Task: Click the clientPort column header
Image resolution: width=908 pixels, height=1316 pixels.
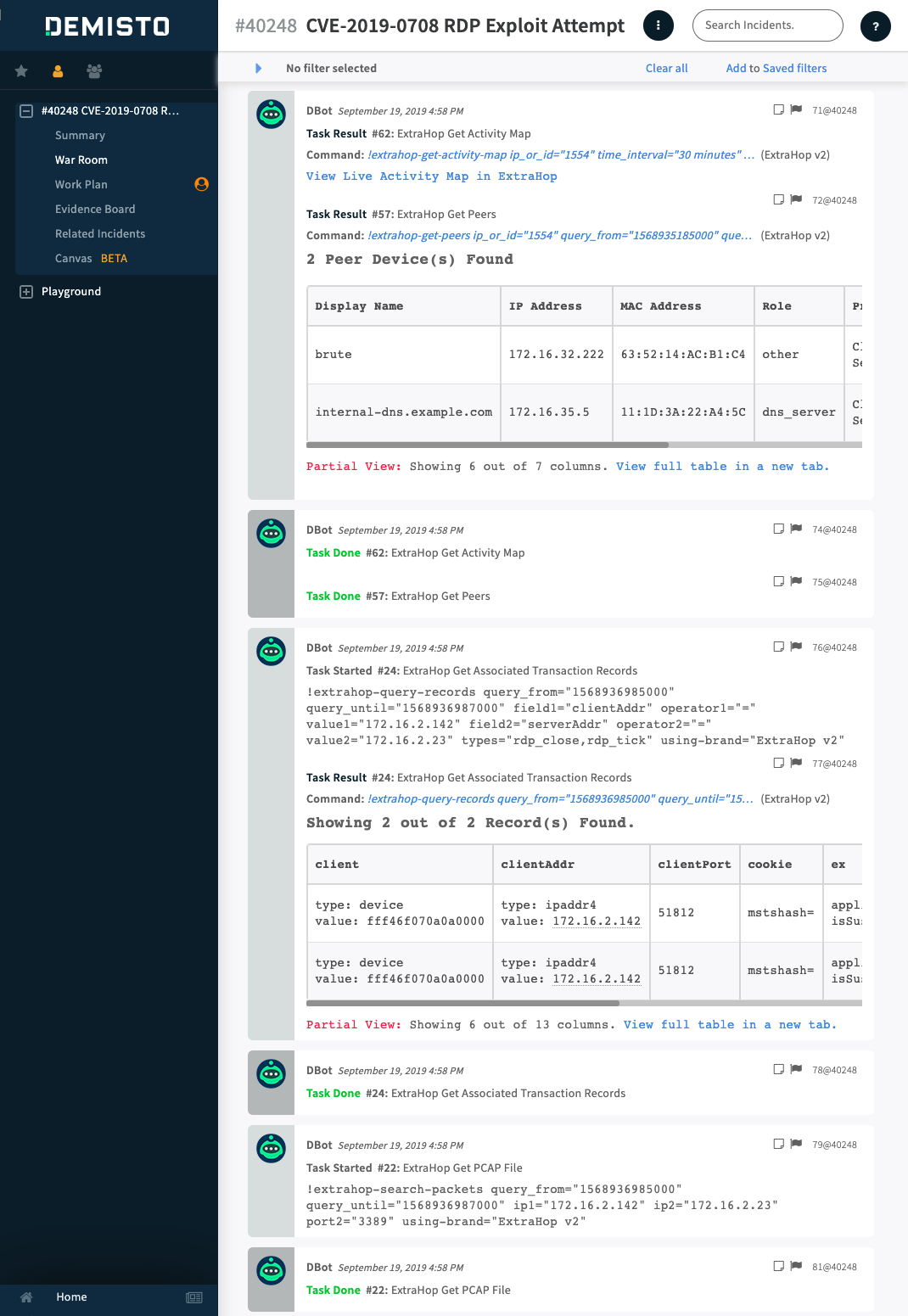Action: pos(694,864)
